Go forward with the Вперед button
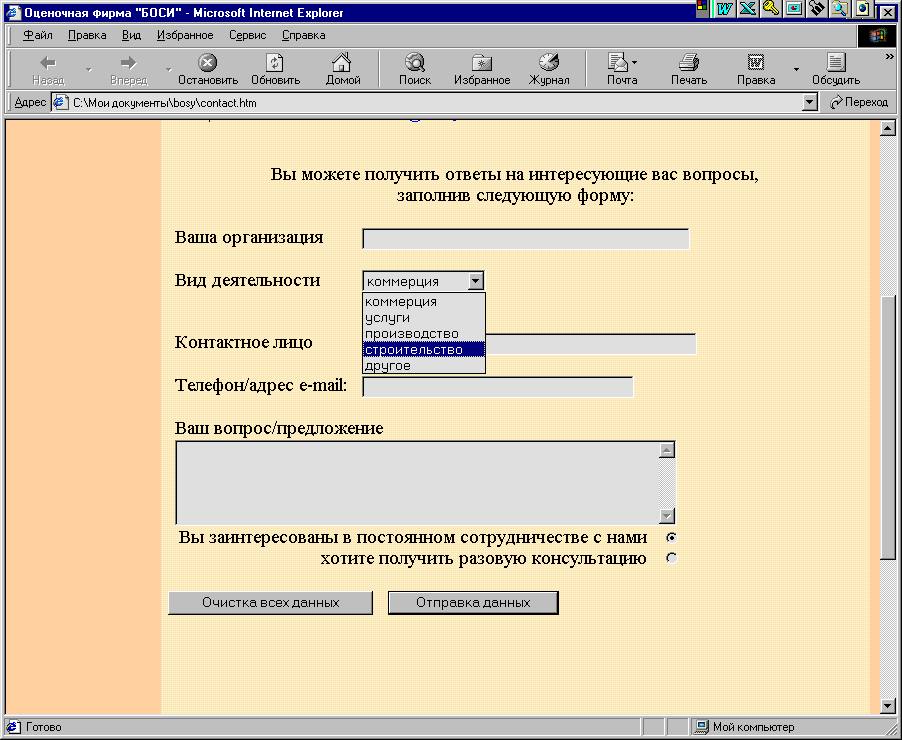The height and width of the screenshot is (740, 902). coord(128,69)
